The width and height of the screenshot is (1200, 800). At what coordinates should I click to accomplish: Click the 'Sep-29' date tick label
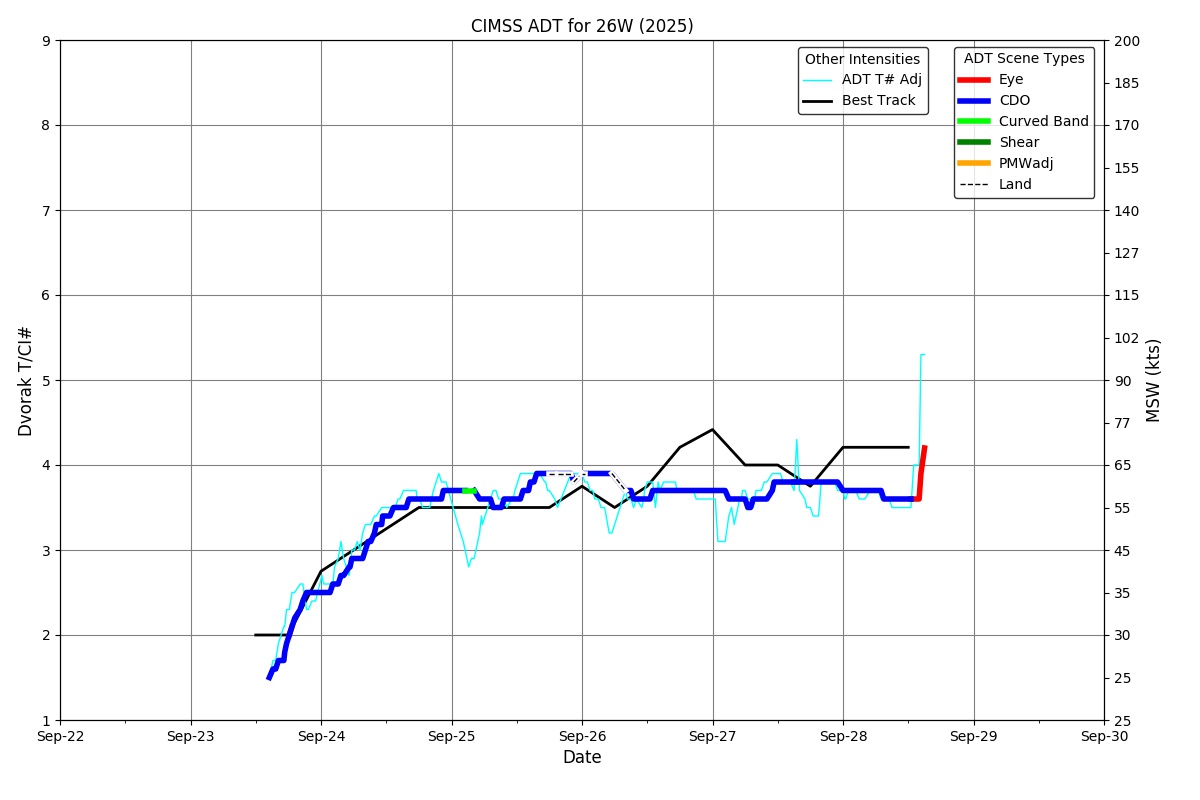pyautogui.click(x=974, y=737)
